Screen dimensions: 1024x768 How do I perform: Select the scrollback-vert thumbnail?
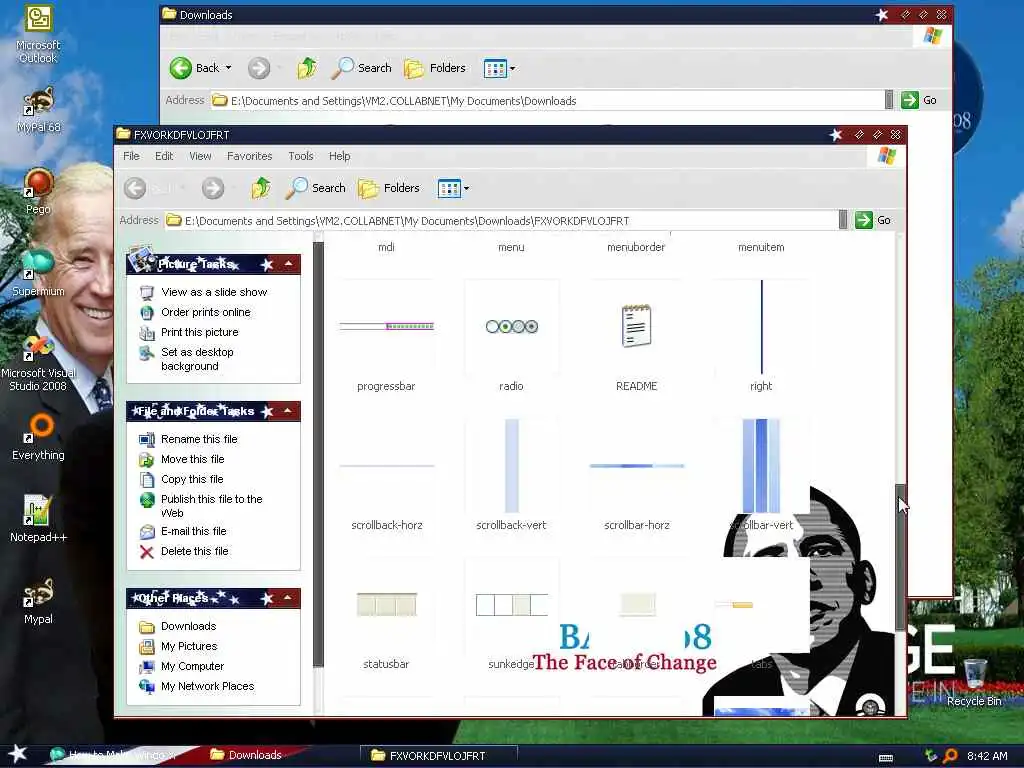pyautogui.click(x=511, y=466)
